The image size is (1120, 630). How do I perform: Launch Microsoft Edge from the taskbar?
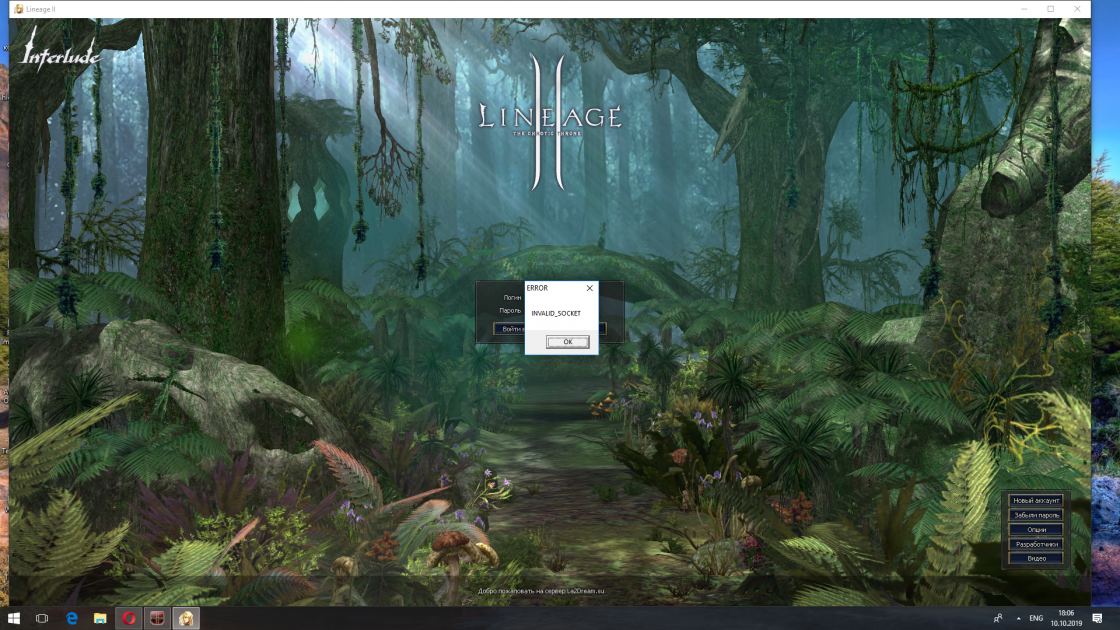(72, 618)
